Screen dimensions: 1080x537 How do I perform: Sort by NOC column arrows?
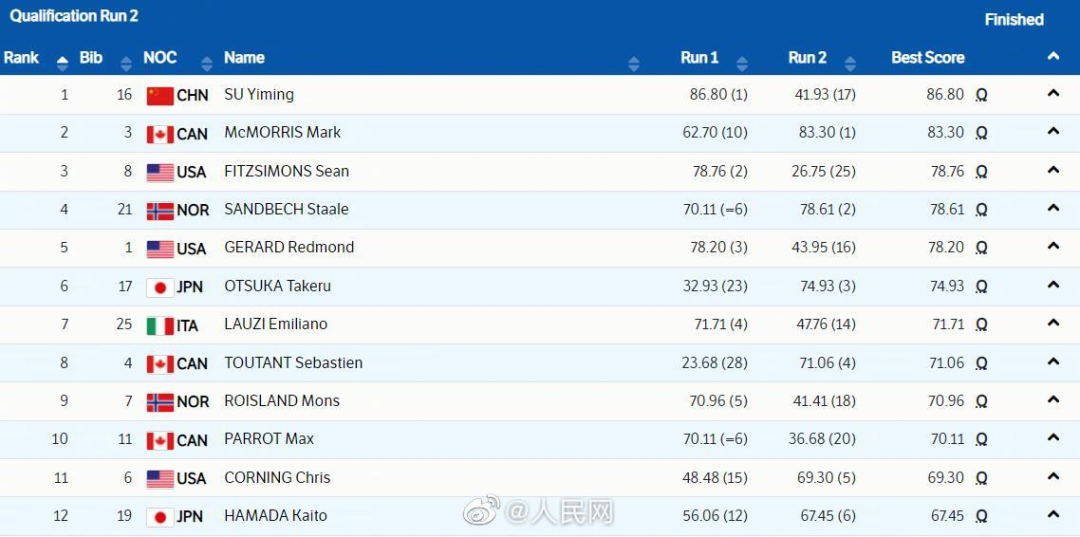[x=207, y=63]
